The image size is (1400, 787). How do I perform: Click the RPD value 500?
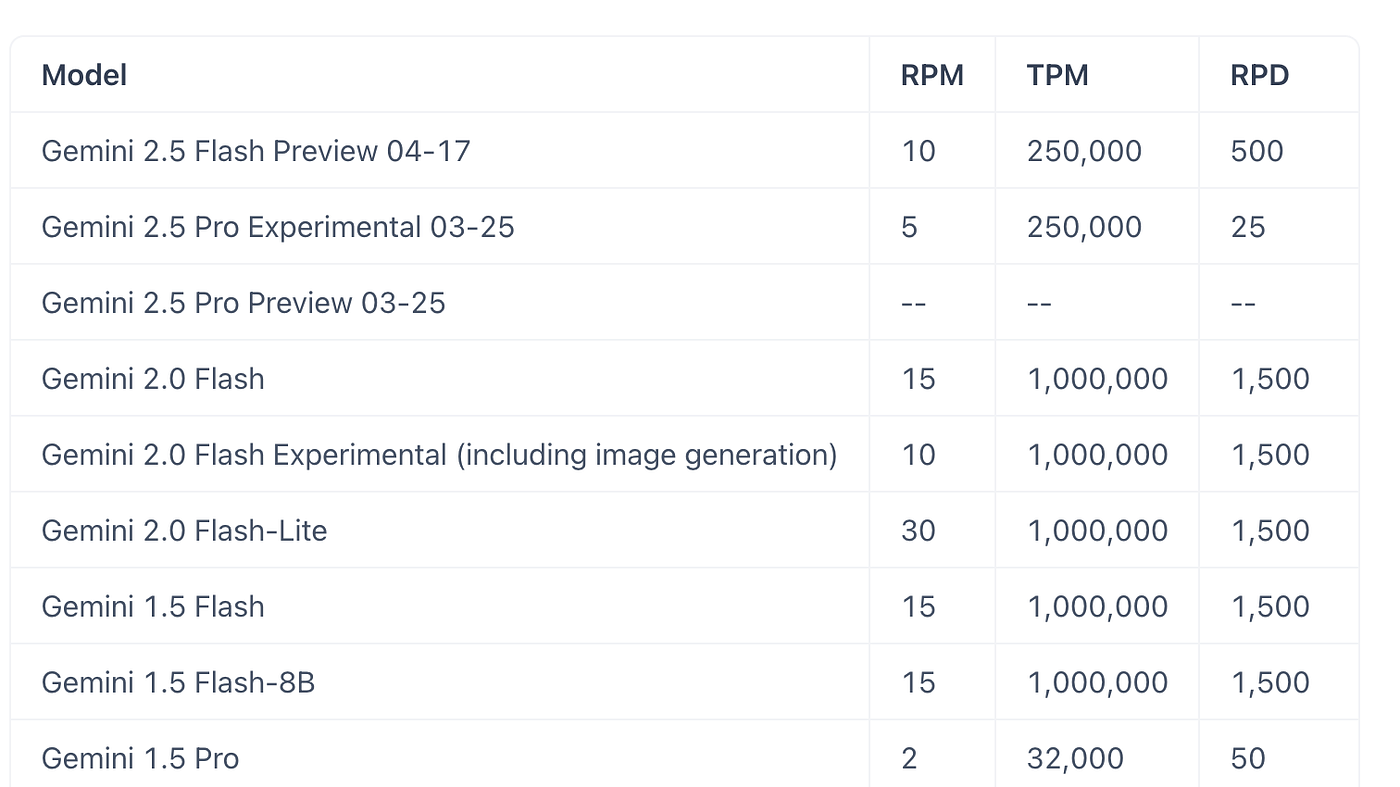(x=1257, y=151)
